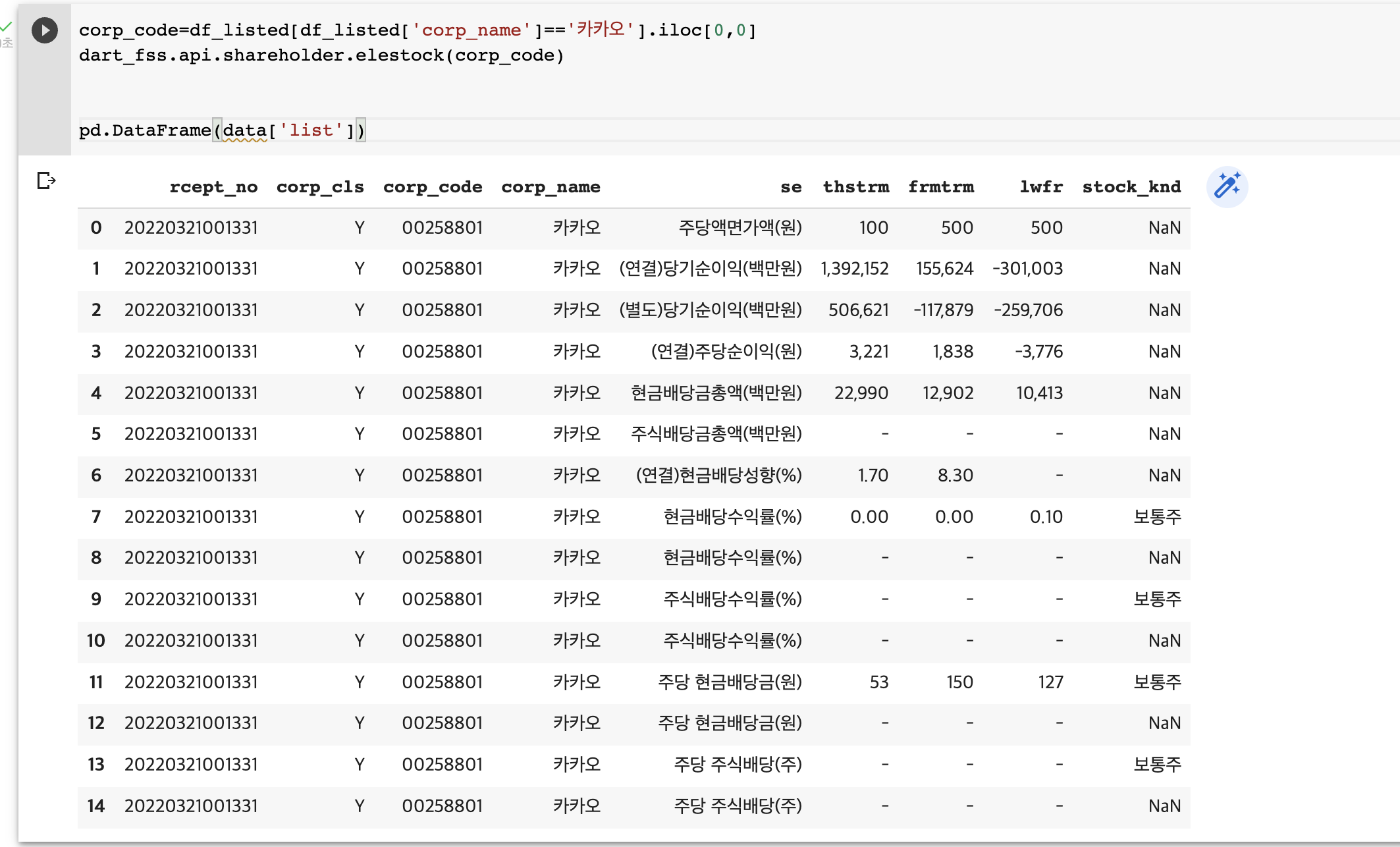Click the value 53 in row 11

click(x=878, y=682)
